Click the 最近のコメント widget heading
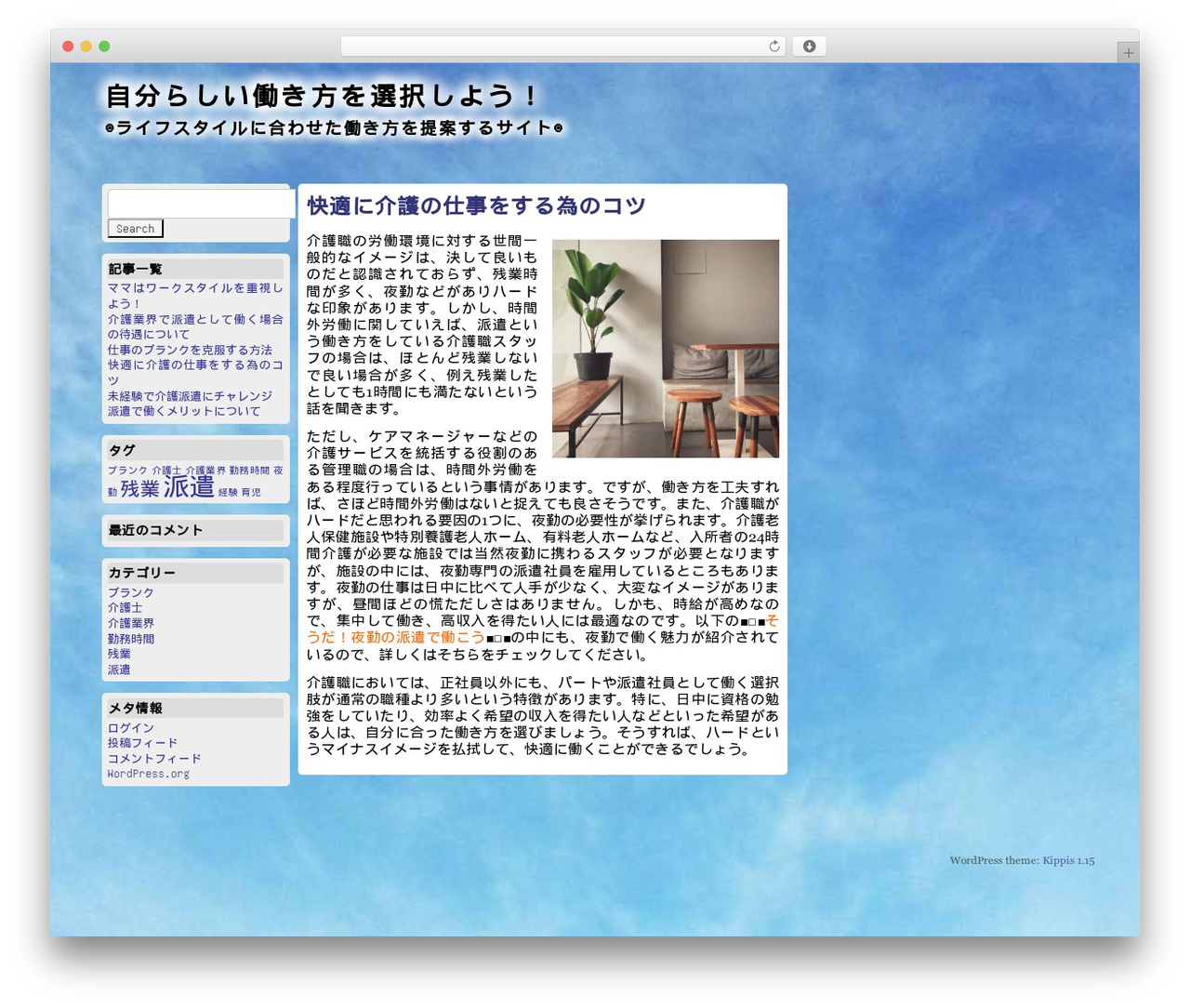 pyautogui.click(x=155, y=530)
